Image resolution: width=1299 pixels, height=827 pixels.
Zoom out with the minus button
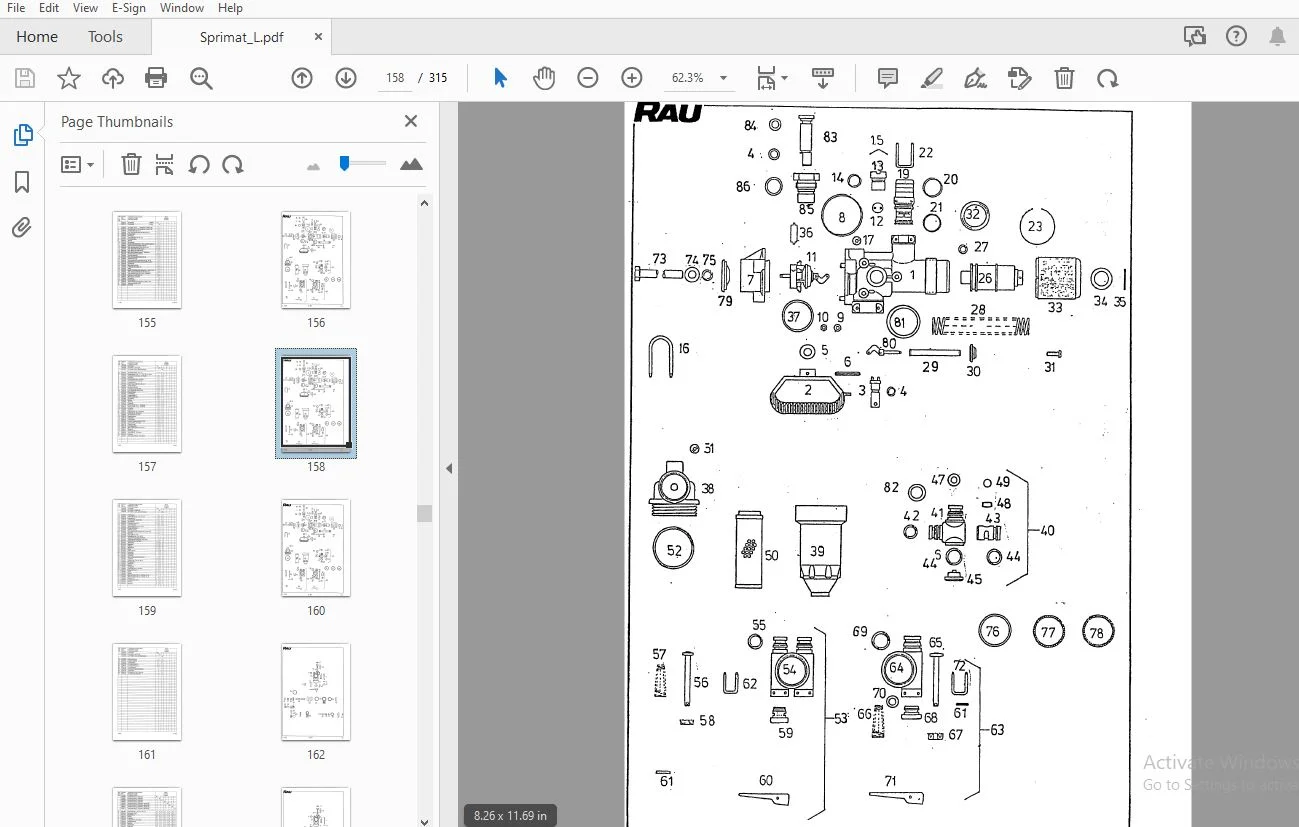tap(588, 78)
